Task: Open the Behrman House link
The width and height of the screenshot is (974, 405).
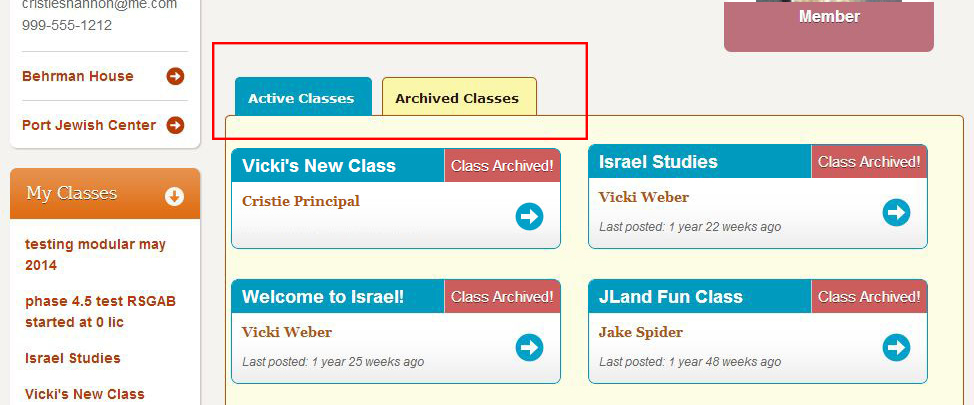Action: 78,76
